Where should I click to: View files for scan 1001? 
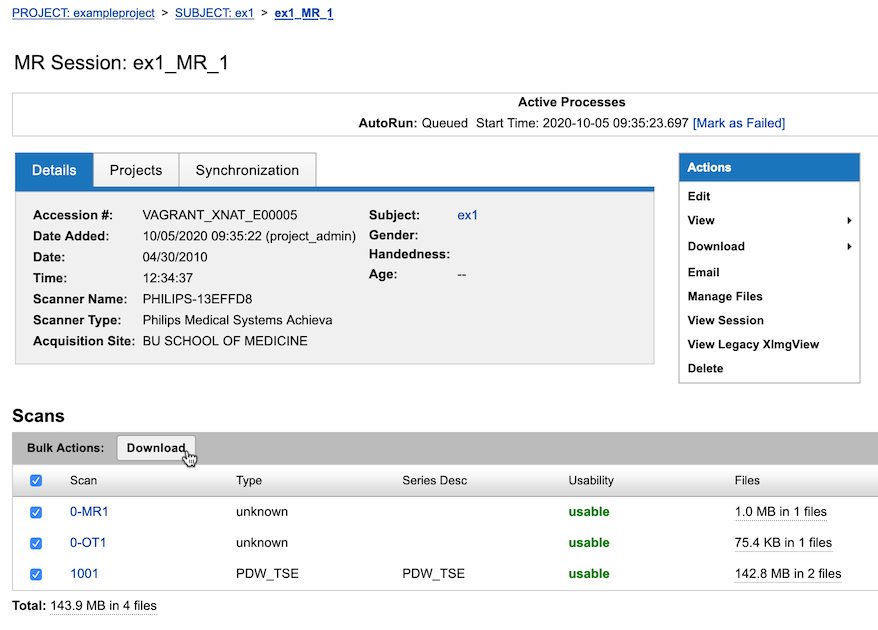point(787,574)
